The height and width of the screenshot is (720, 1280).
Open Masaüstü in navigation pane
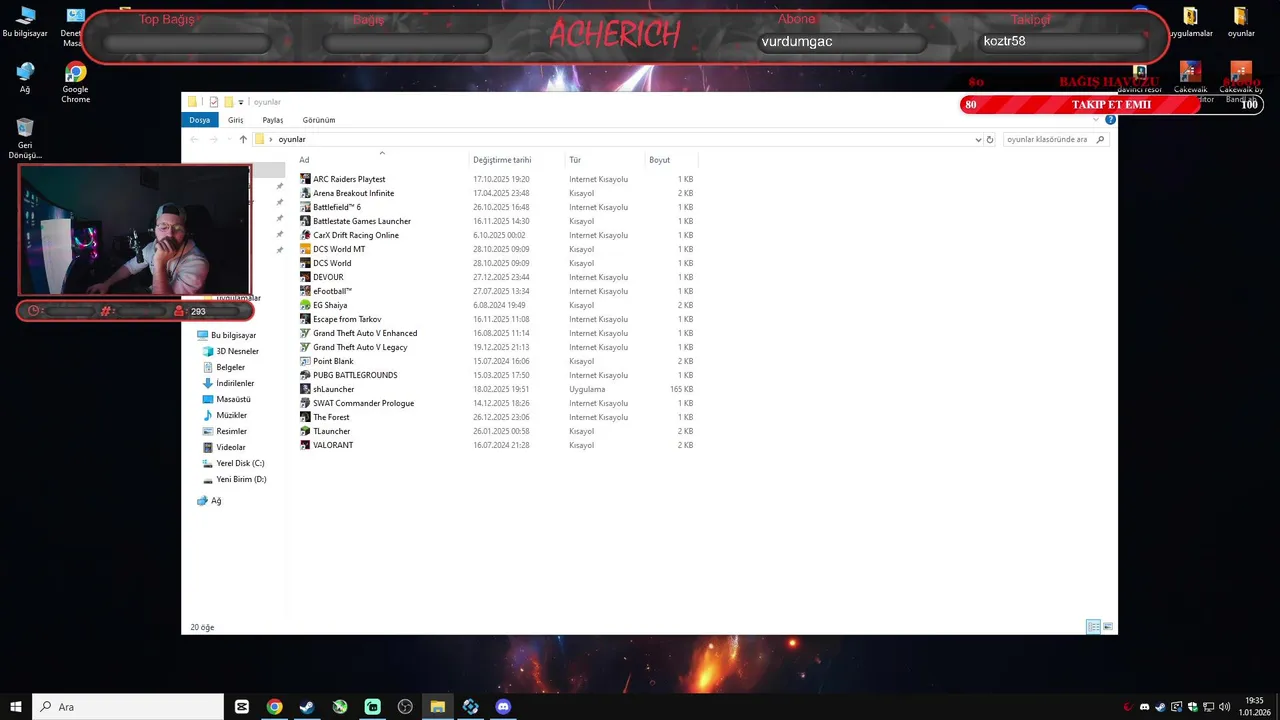pyautogui.click(x=227, y=399)
